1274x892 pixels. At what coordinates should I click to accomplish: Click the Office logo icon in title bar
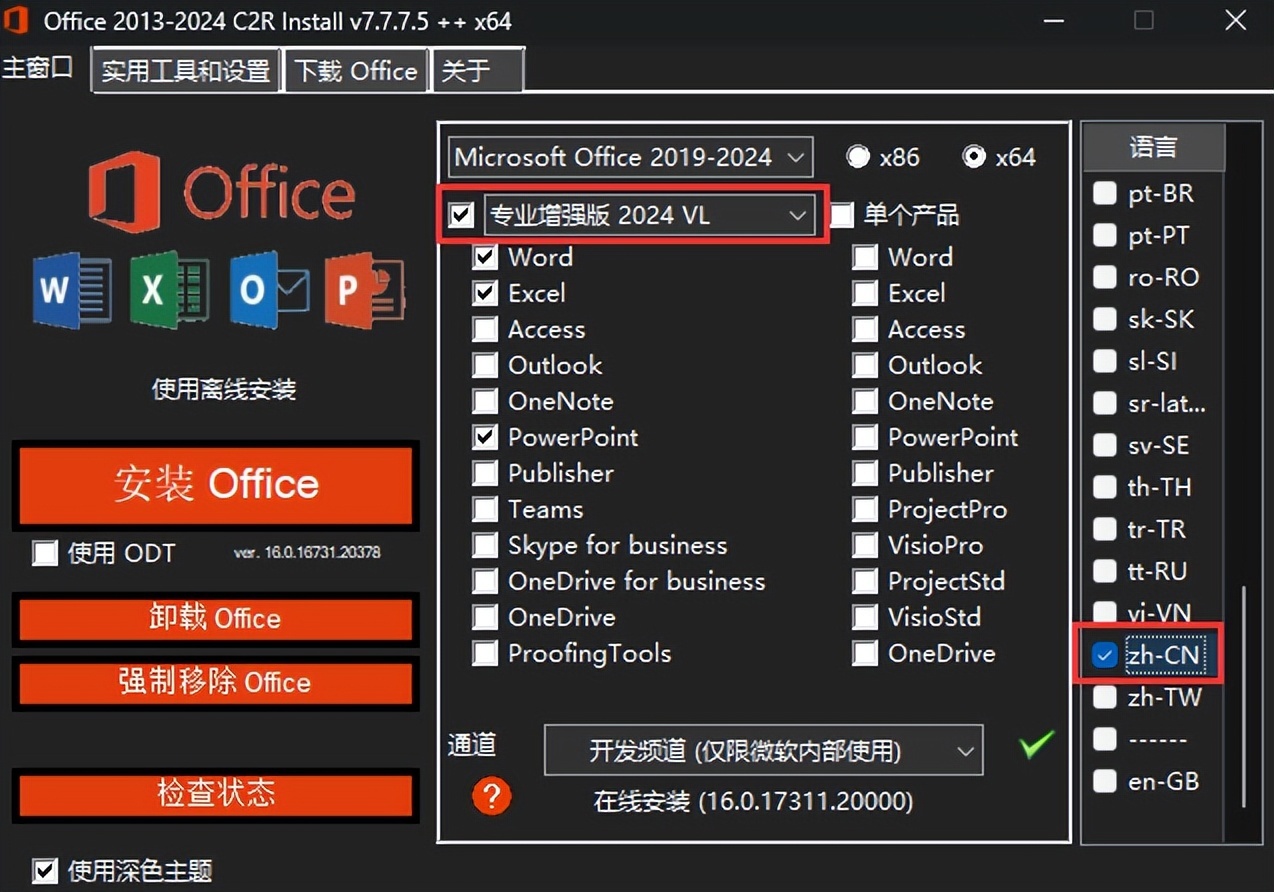click(x=17, y=21)
